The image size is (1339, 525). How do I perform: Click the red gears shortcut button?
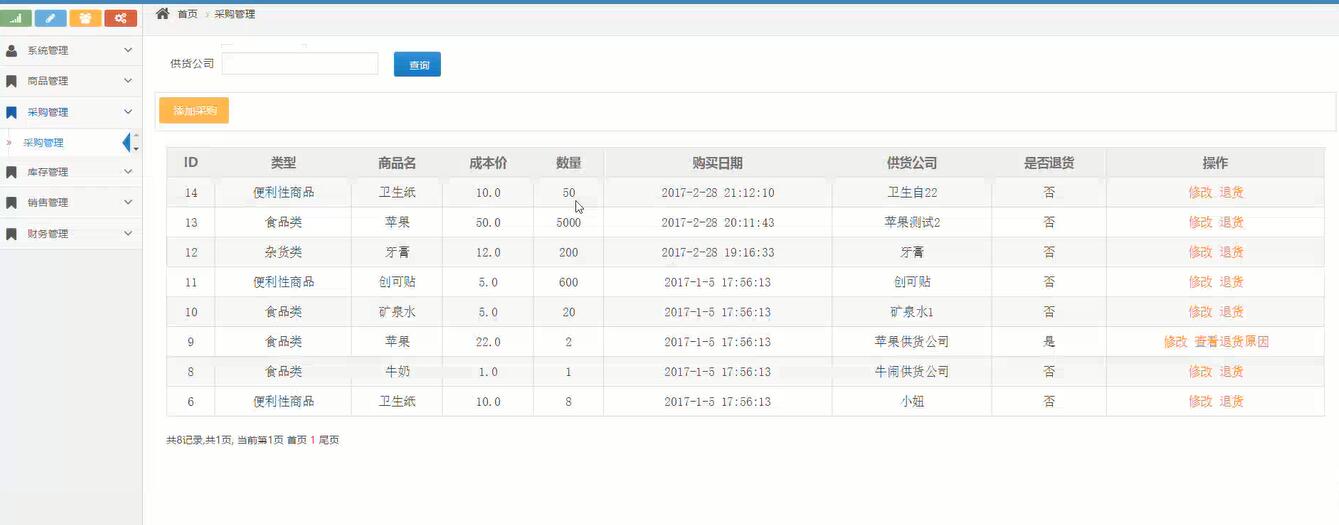[x=120, y=18]
